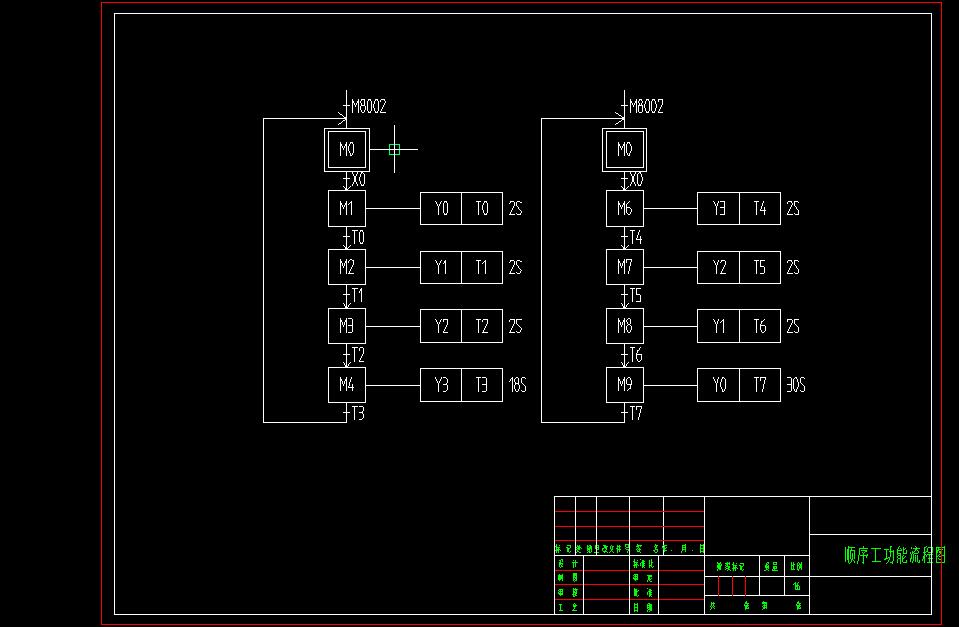The width and height of the screenshot is (959, 627).
Task: Select the X0 transition label below left M0
Action: pos(358,180)
